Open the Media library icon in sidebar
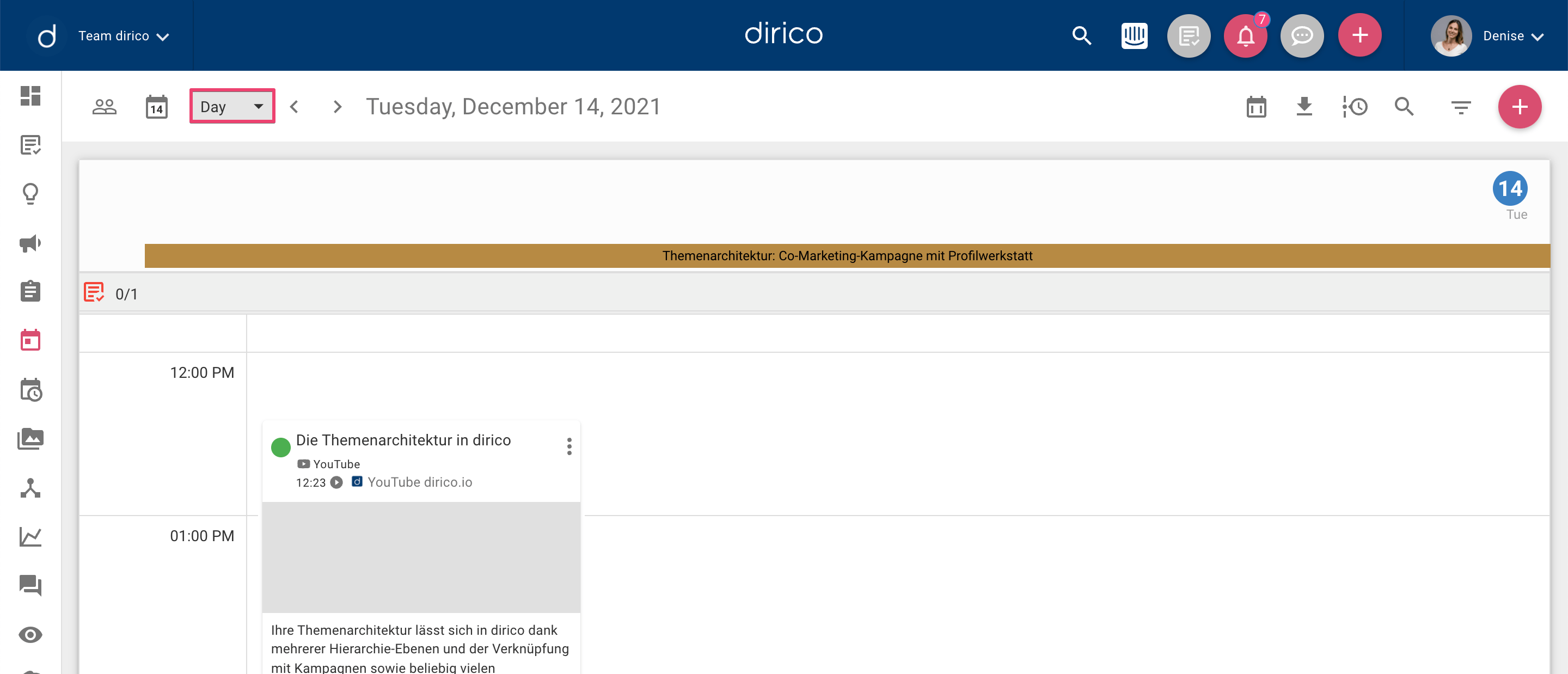 (31, 438)
